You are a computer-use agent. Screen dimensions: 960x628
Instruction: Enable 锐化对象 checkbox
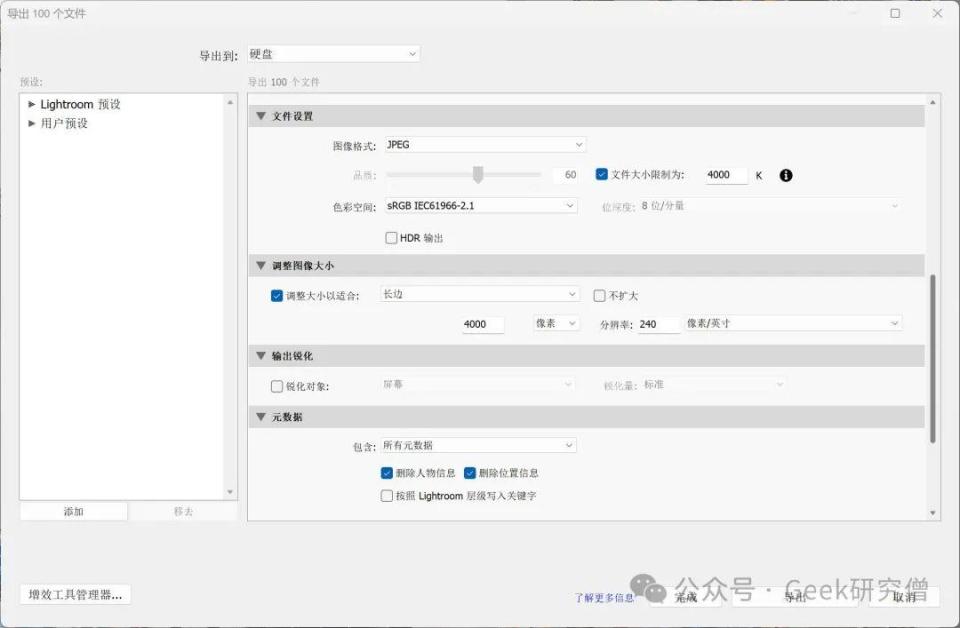click(277, 386)
